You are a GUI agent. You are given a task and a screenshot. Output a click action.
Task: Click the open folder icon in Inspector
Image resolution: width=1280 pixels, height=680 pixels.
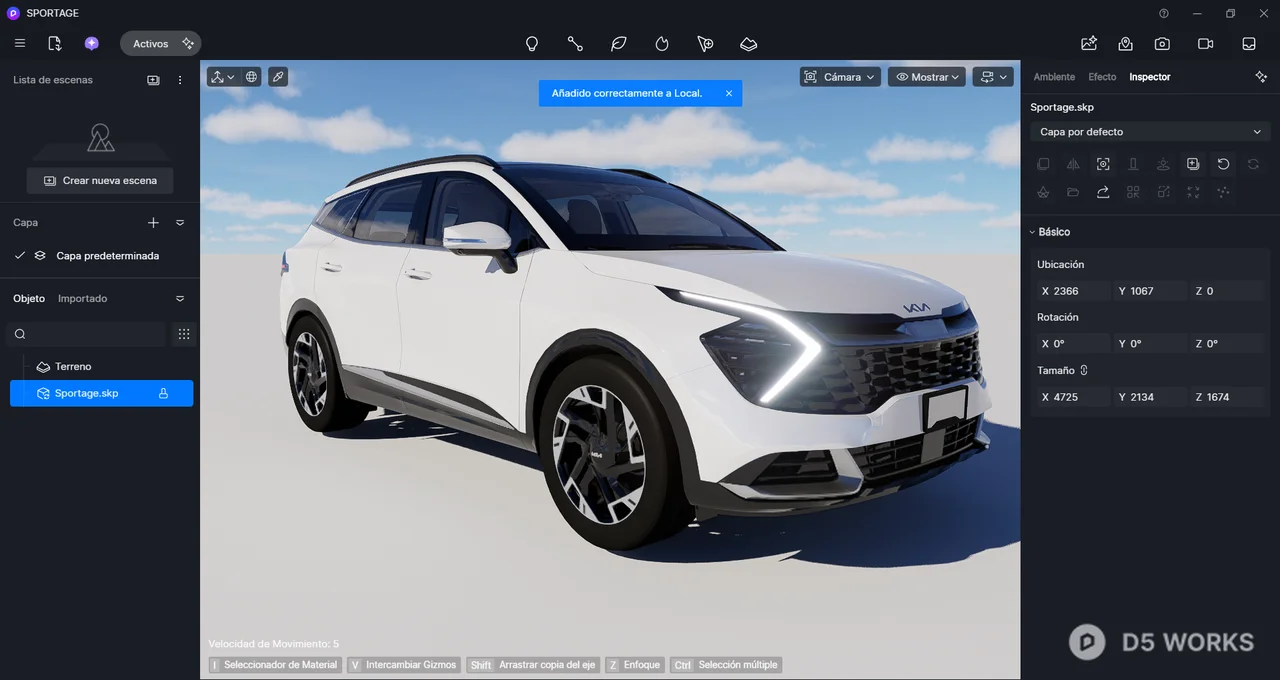pos(1073,192)
